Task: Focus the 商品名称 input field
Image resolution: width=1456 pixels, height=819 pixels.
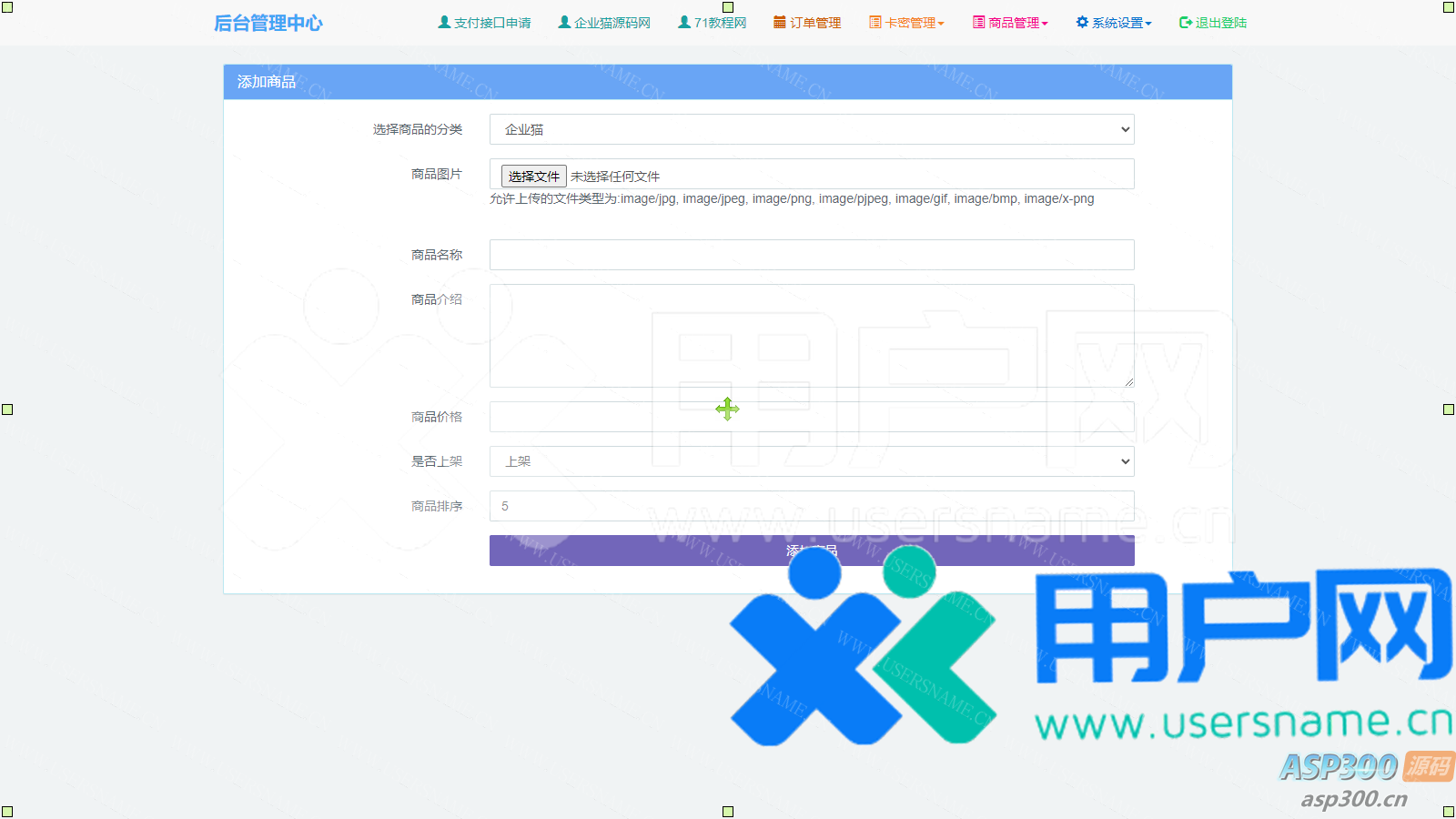Action: coord(812,255)
